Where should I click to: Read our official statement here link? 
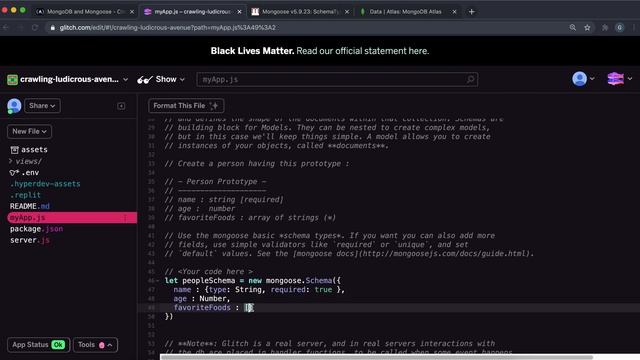pyautogui.click(x=362, y=51)
